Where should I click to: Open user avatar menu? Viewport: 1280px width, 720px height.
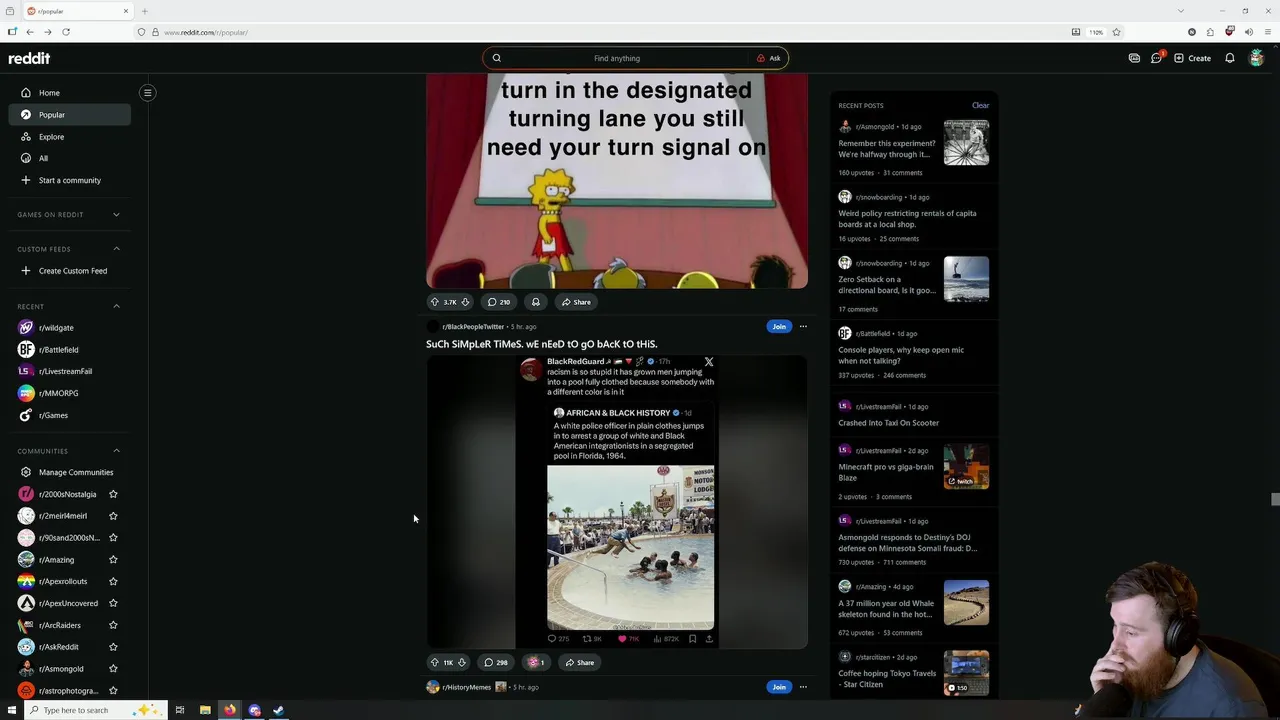point(1257,58)
